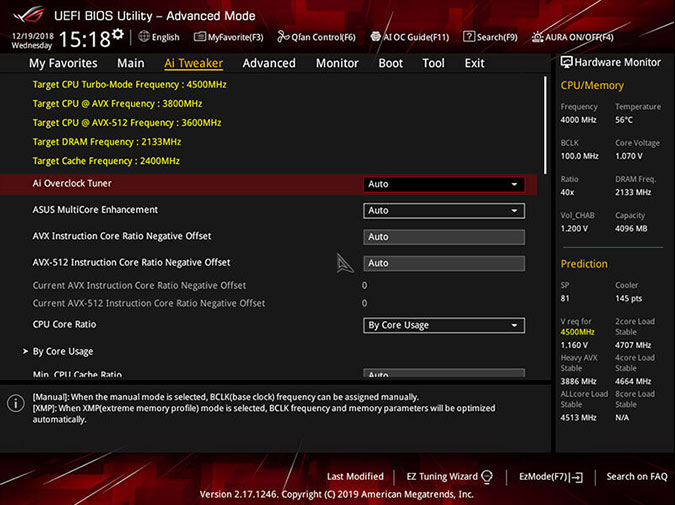Click the ASUS MultiCore Enhancement label
The image size is (675, 505).
click(95, 210)
